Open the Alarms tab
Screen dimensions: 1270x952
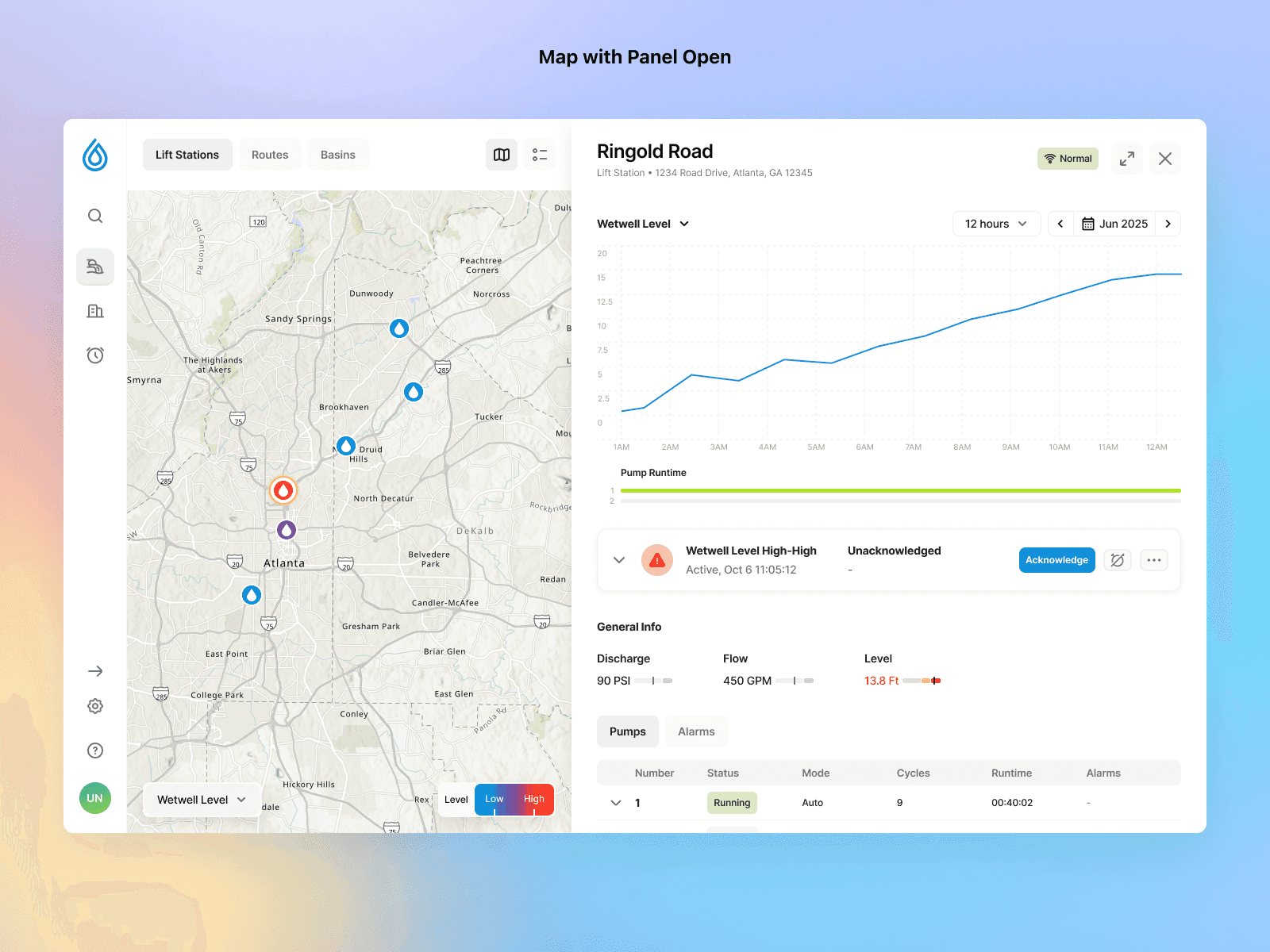(696, 731)
